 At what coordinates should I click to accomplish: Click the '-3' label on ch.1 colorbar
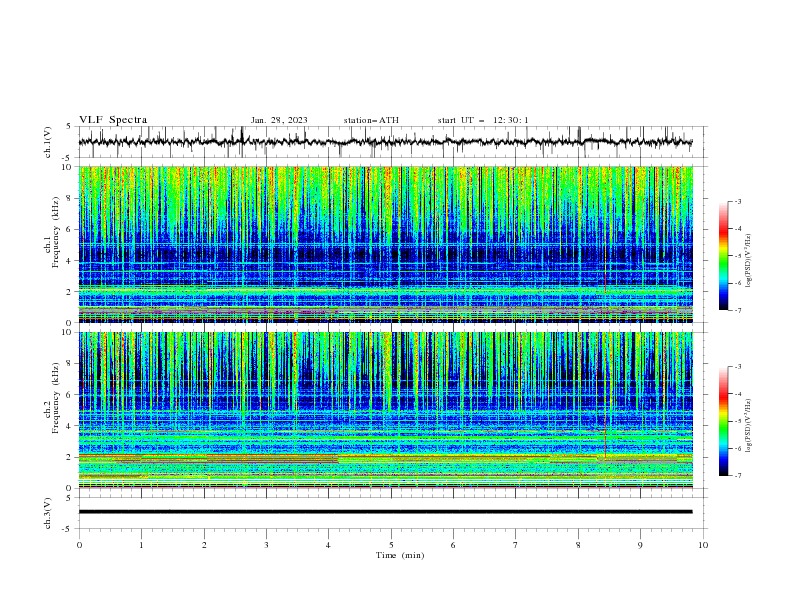(x=737, y=201)
